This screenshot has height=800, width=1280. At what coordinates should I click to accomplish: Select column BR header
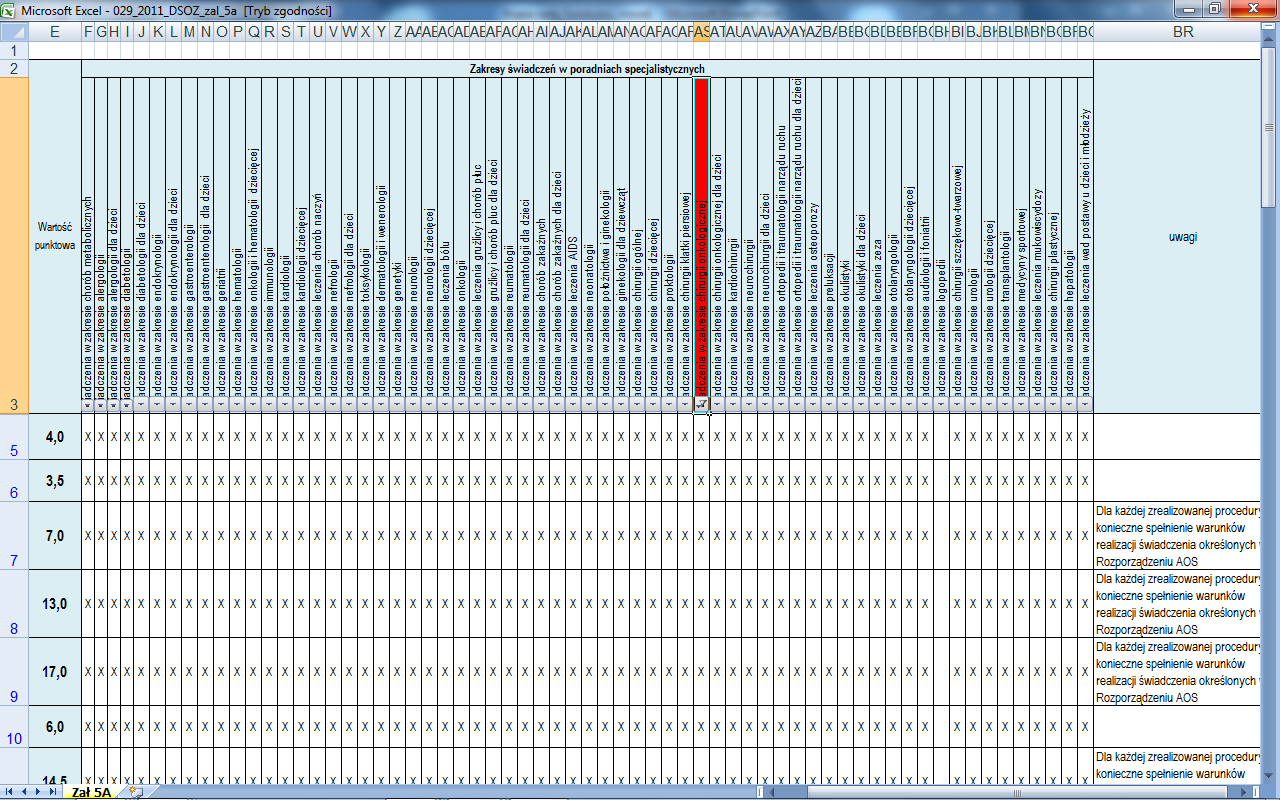1178,32
